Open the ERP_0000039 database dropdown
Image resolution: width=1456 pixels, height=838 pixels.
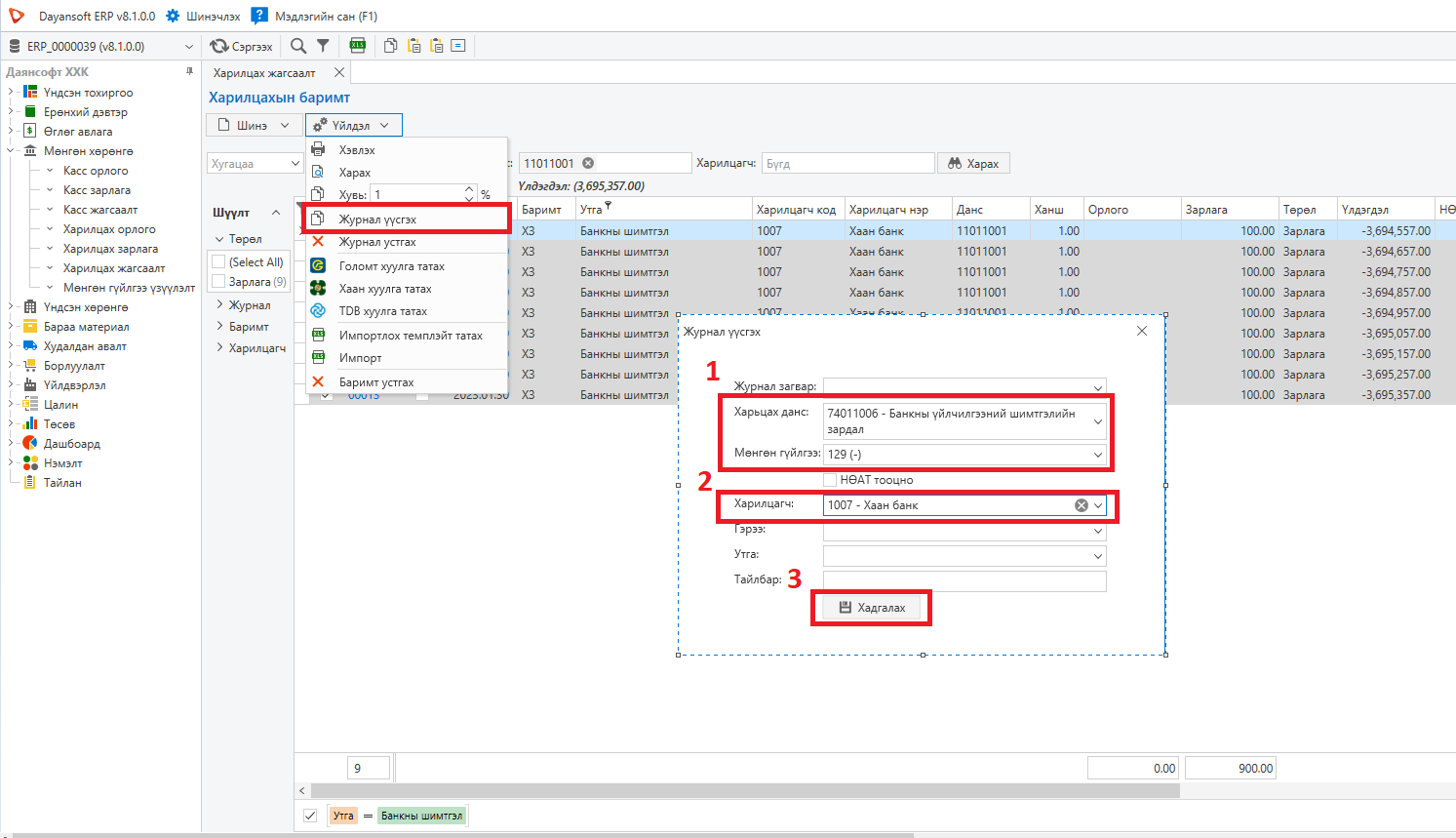click(x=189, y=46)
